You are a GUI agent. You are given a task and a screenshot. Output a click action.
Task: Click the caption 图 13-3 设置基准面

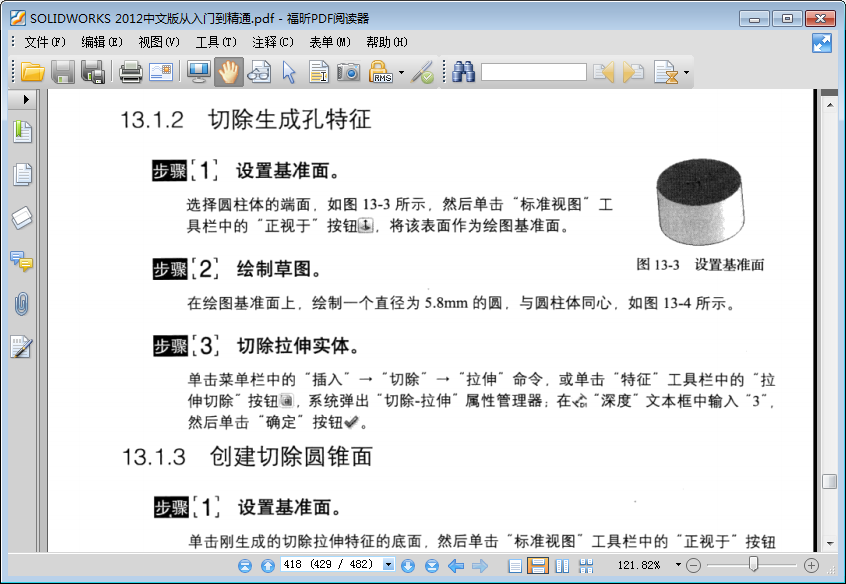pyautogui.click(x=700, y=264)
